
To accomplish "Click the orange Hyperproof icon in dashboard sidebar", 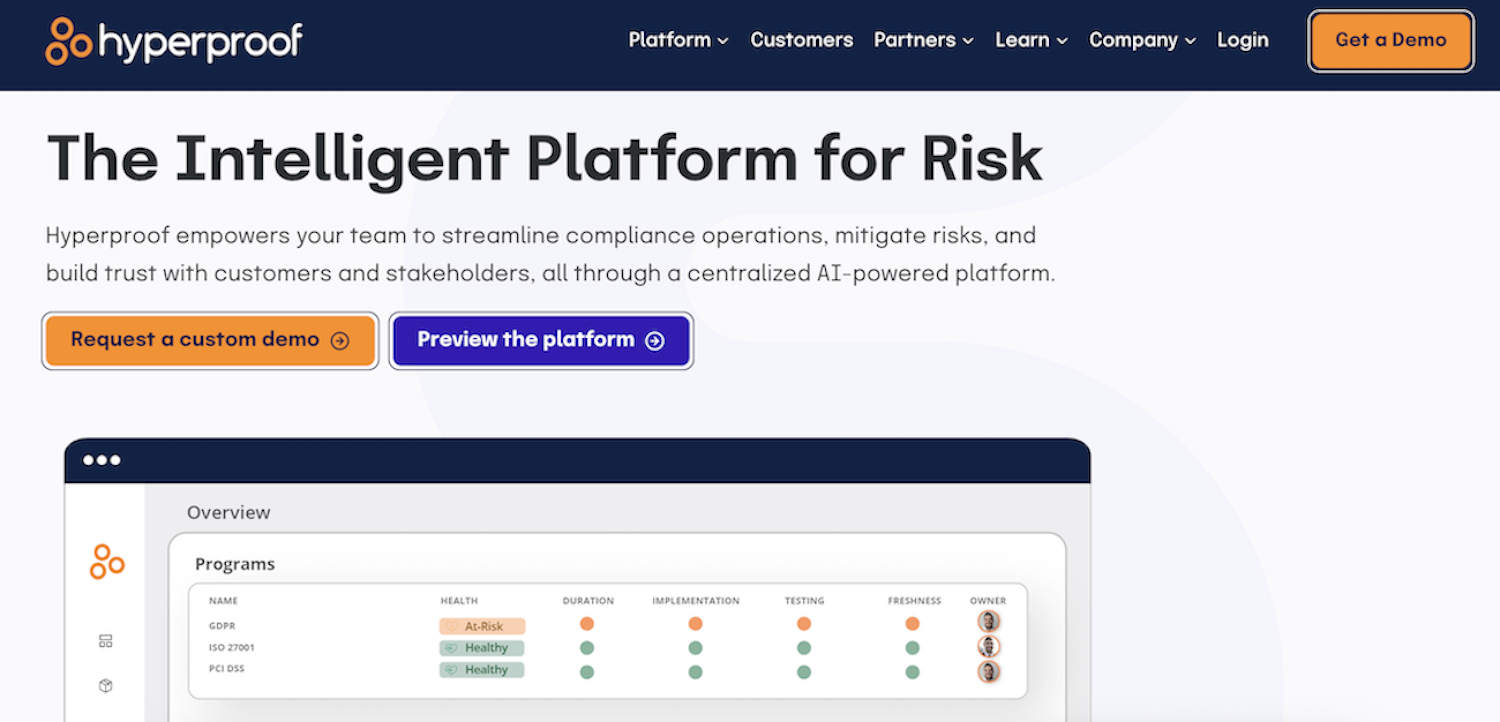I will 106,562.
